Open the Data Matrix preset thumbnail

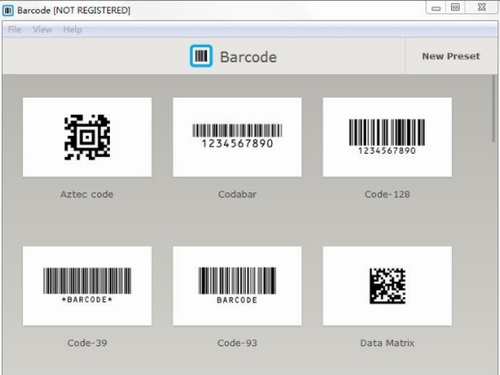pos(387,286)
